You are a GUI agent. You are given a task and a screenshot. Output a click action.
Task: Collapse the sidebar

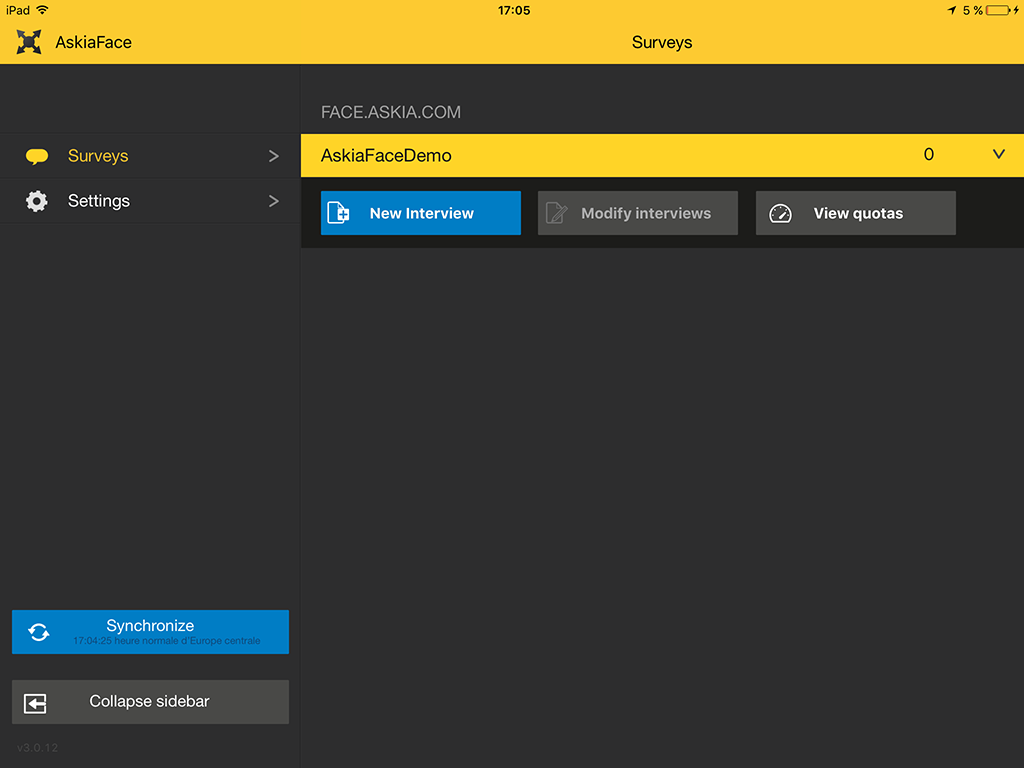[x=150, y=702]
